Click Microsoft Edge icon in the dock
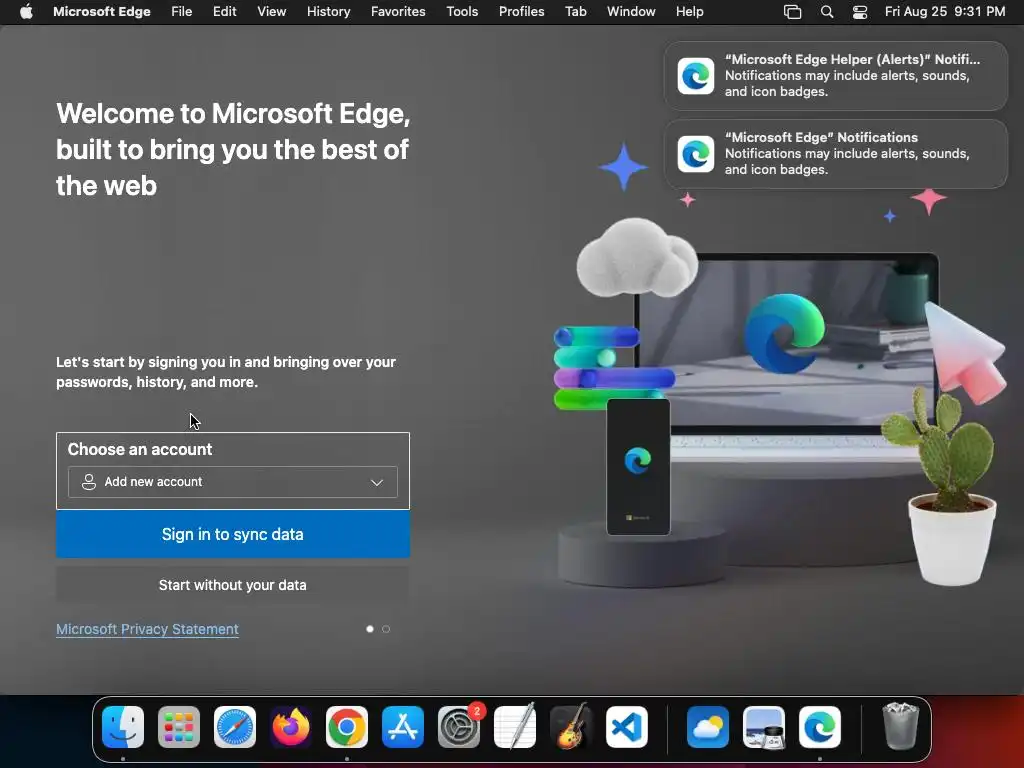The image size is (1024, 768). [820, 727]
